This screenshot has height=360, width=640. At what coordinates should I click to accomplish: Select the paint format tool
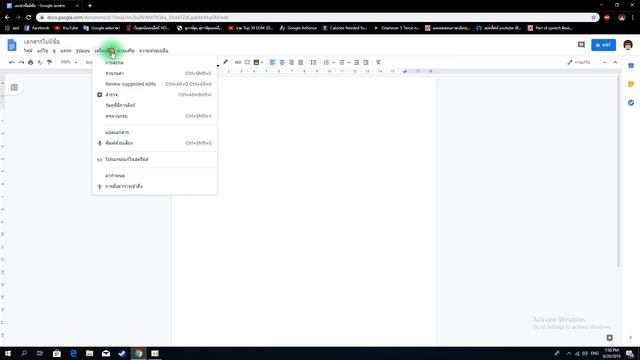(x=49, y=62)
